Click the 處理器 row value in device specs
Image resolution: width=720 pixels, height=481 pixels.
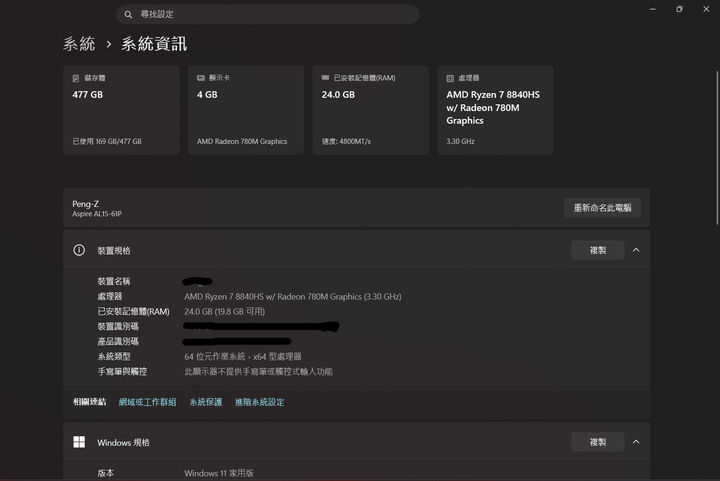[x=293, y=296]
